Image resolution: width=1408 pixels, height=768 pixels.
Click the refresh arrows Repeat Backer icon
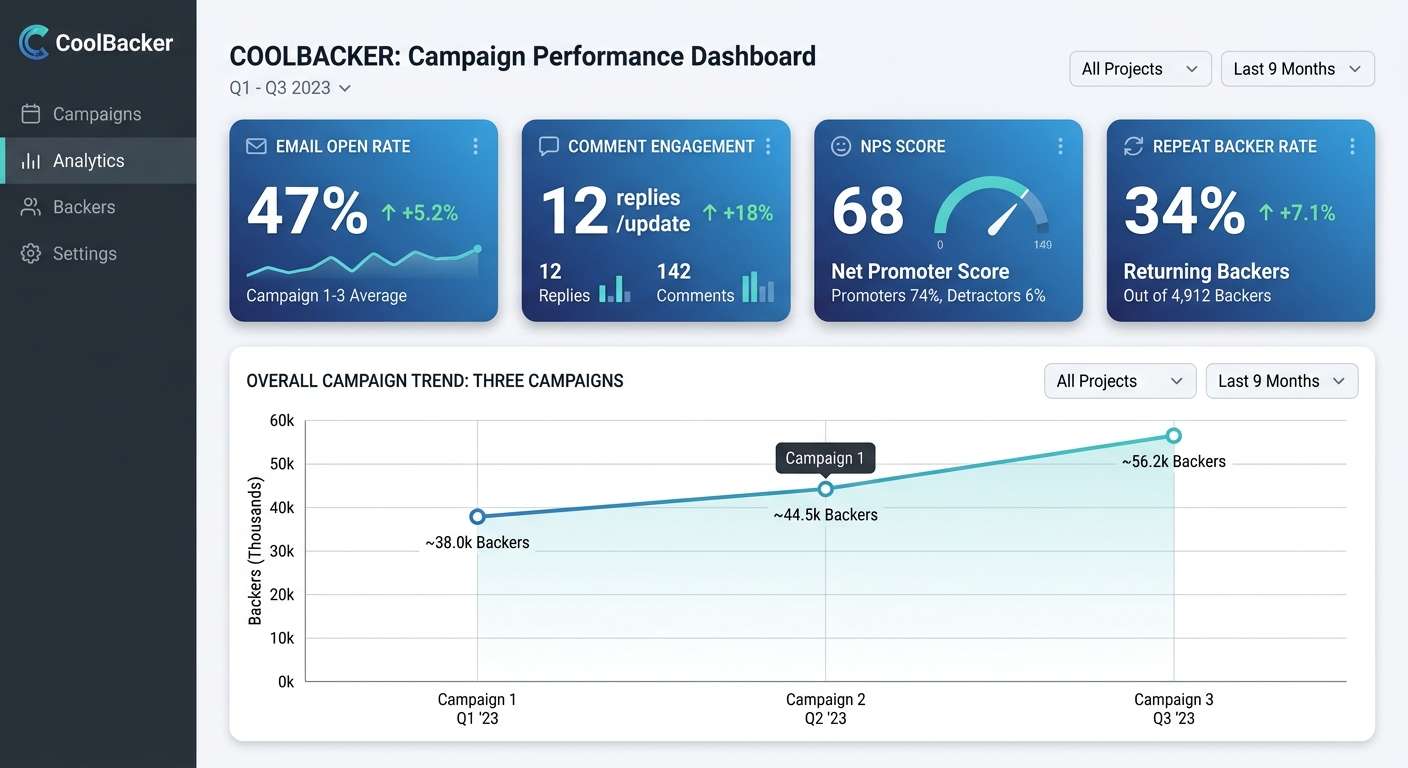click(1133, 146)
